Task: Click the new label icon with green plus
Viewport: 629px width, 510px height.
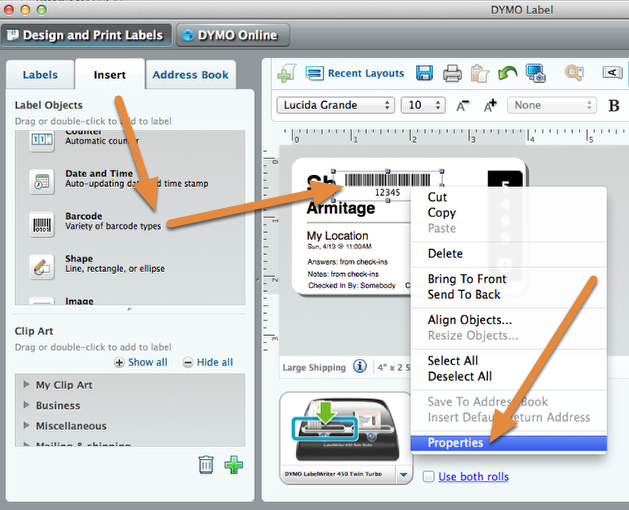Action: point(286,73)
